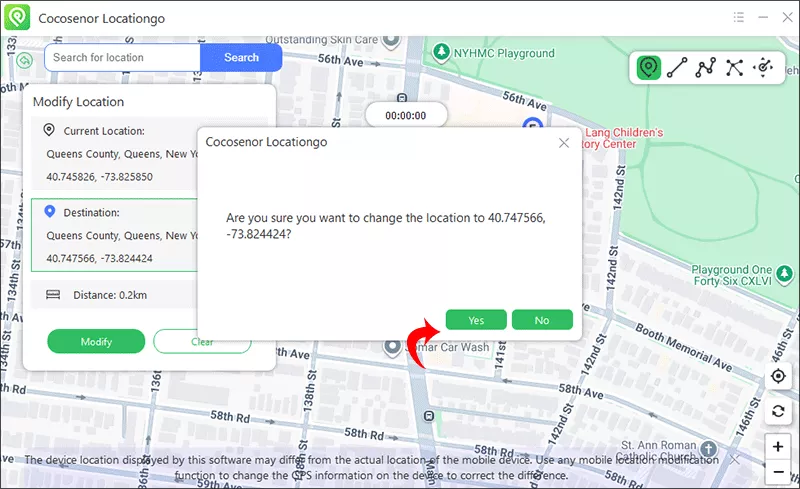The width and height of the screenshot is (800, 489).
Task: Click the blue Destination pin icon
Action: point(49,211)
